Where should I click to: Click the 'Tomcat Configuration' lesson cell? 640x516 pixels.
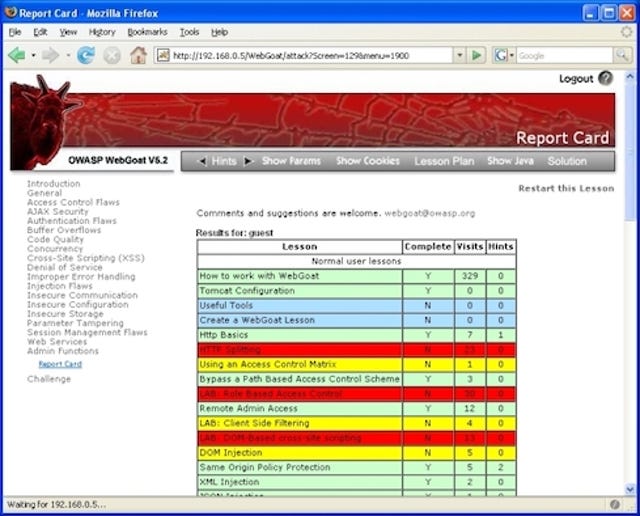tap(300, 291)
